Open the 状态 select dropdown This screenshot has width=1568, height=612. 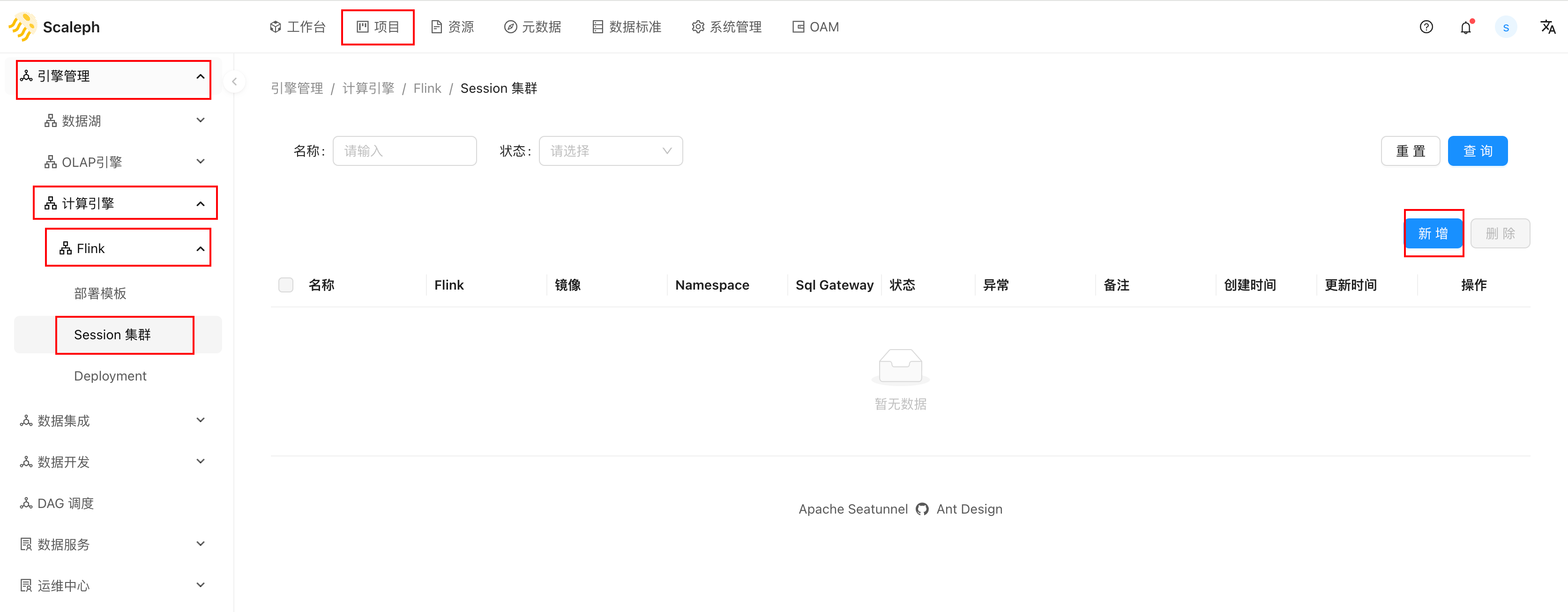point(611,151)
